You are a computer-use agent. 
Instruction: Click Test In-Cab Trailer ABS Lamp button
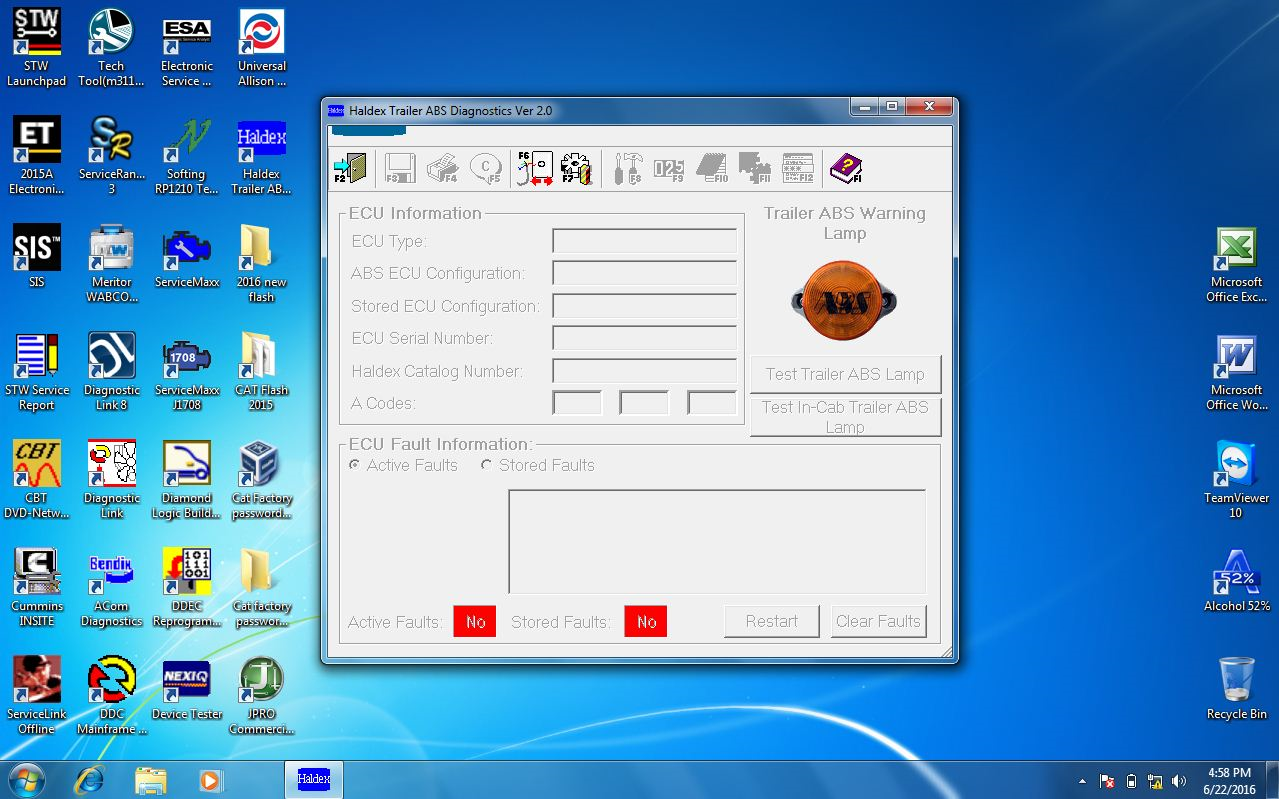(x=845, y=416)
